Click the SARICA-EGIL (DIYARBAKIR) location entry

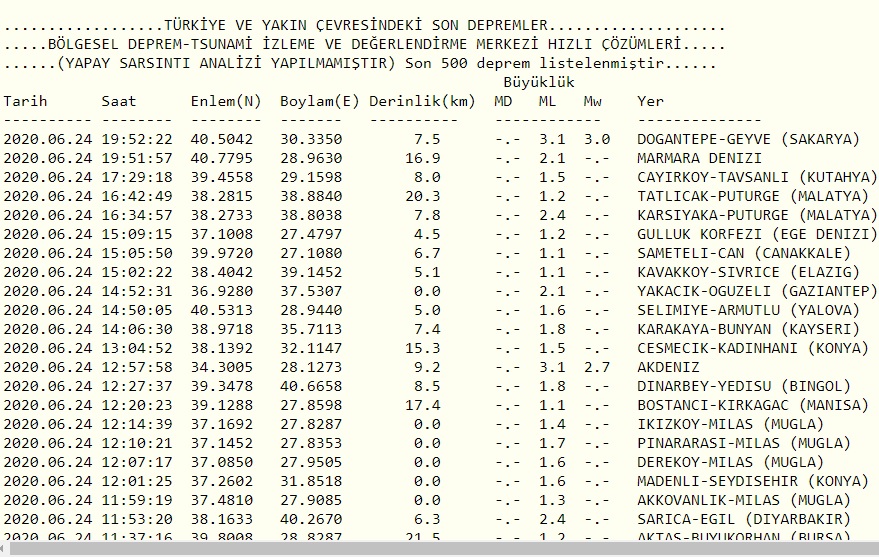[743, 519]
